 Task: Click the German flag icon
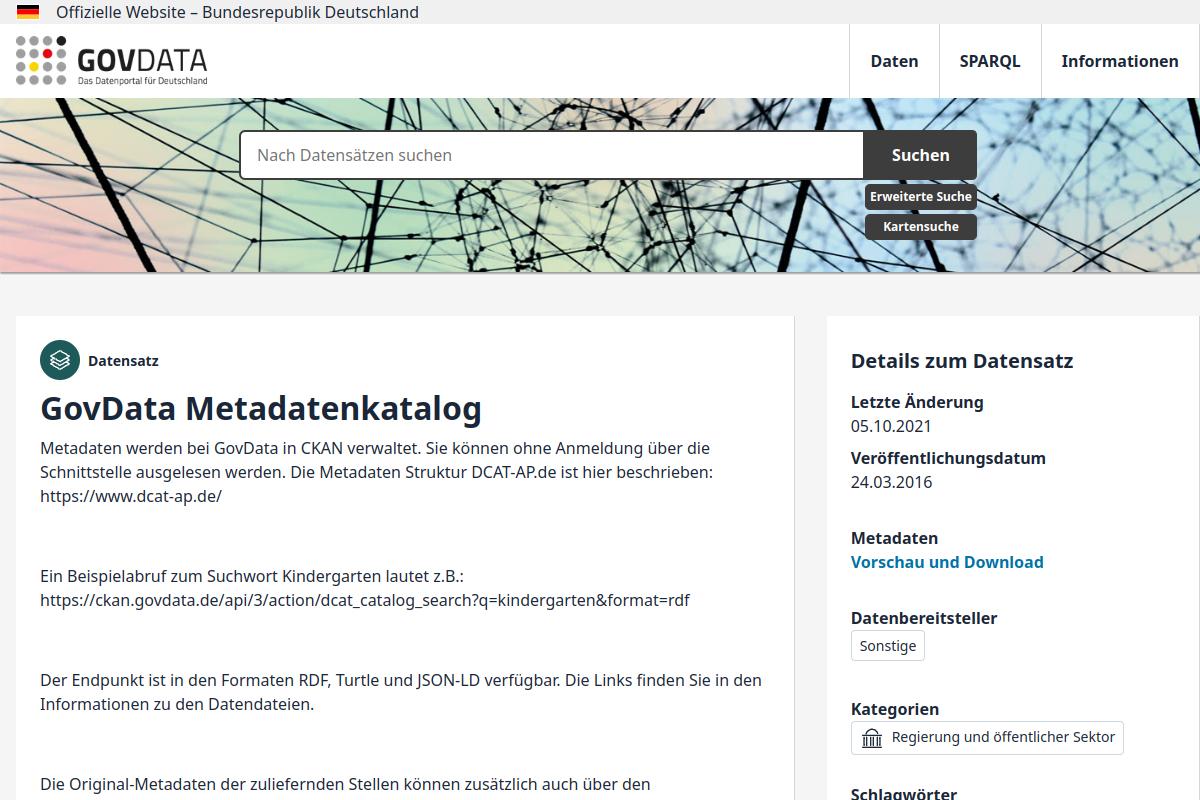pos(28,12)
